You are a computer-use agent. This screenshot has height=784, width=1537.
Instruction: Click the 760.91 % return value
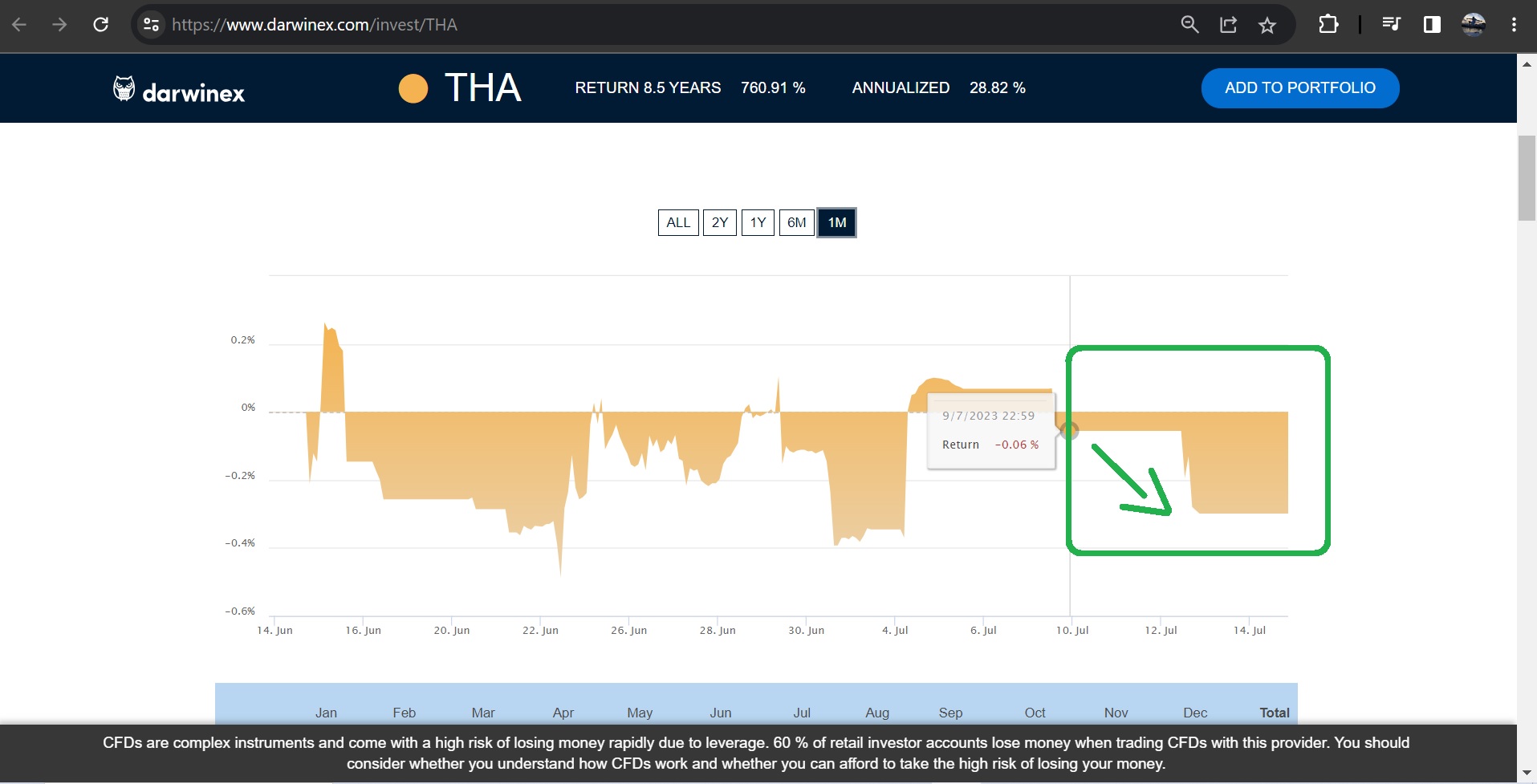[773, 88]
